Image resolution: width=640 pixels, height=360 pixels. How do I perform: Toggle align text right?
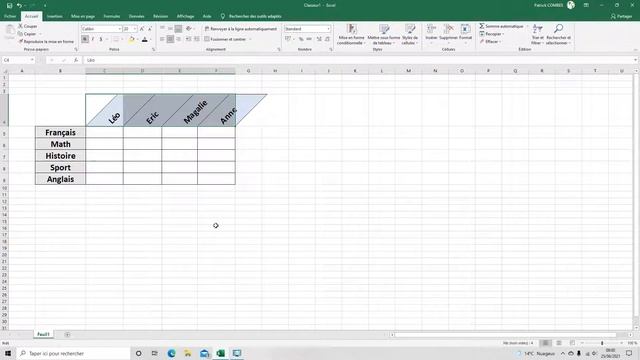(x=178, y=39)
